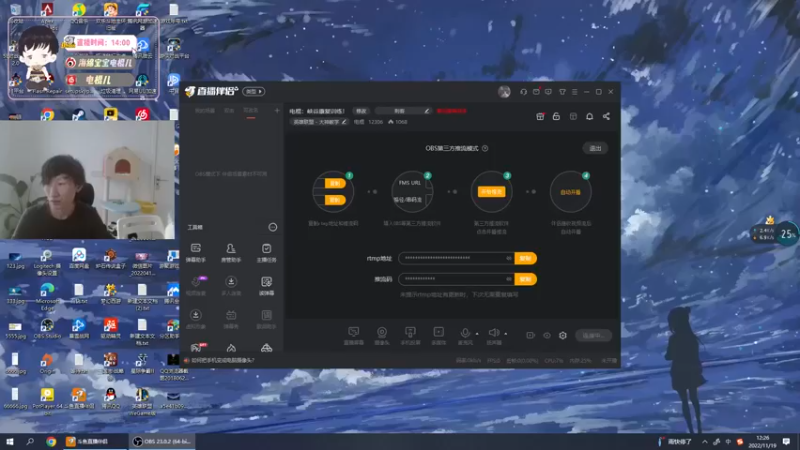Click the 弹幕秀 tool icon
This screenshot has height=450, width=800.
pos(231,319)
